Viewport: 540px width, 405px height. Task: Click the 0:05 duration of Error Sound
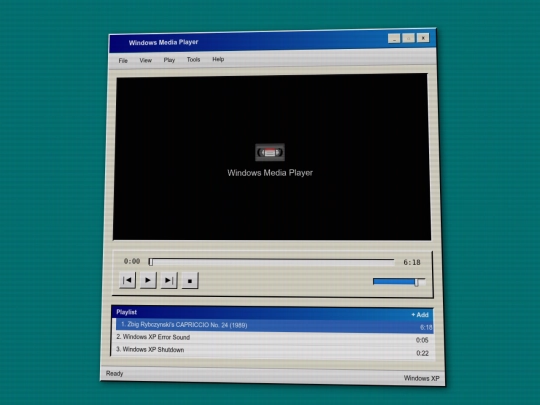coord(422,340)
